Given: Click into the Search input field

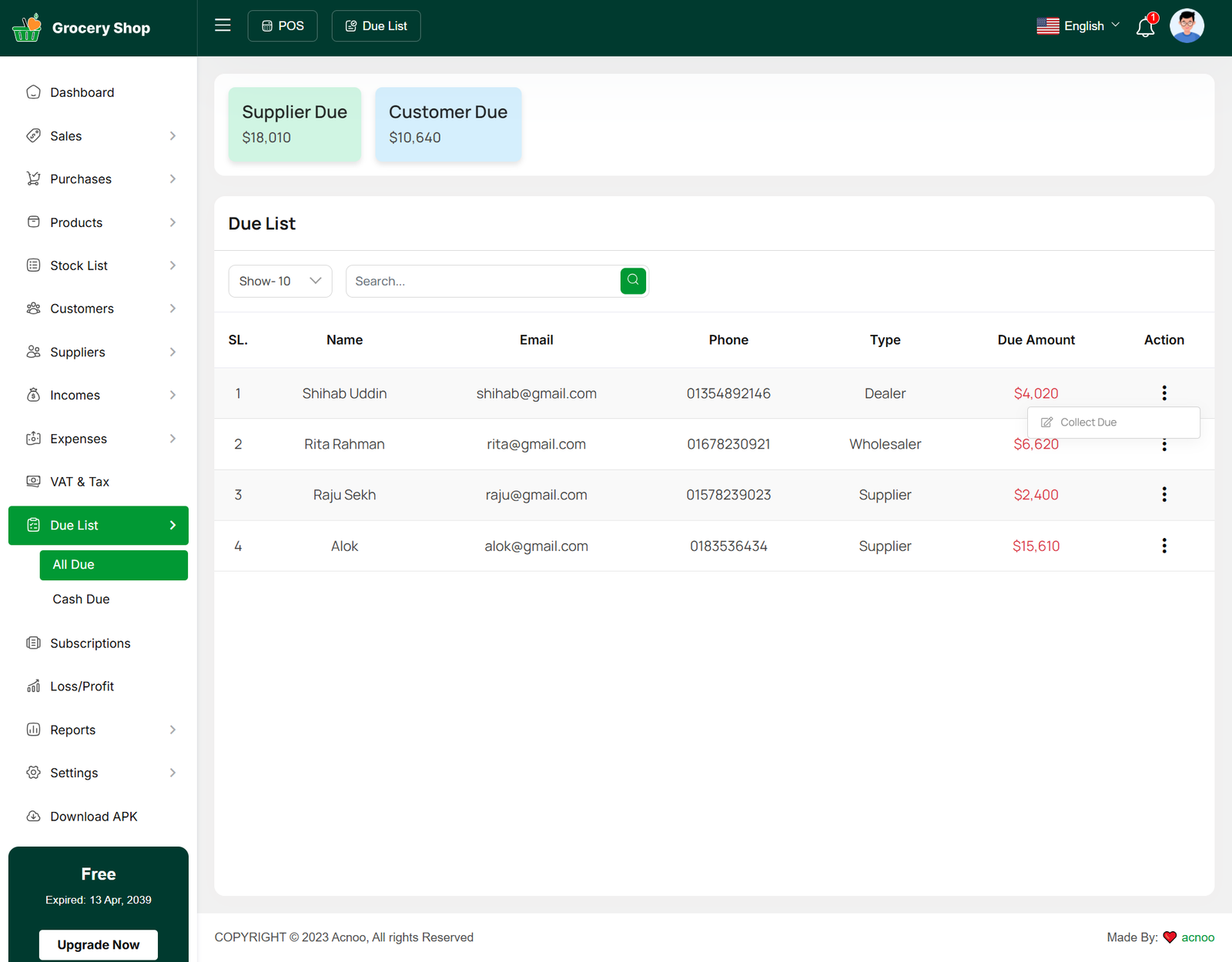Looking at the screenshot, I should (x=483, y=281).
